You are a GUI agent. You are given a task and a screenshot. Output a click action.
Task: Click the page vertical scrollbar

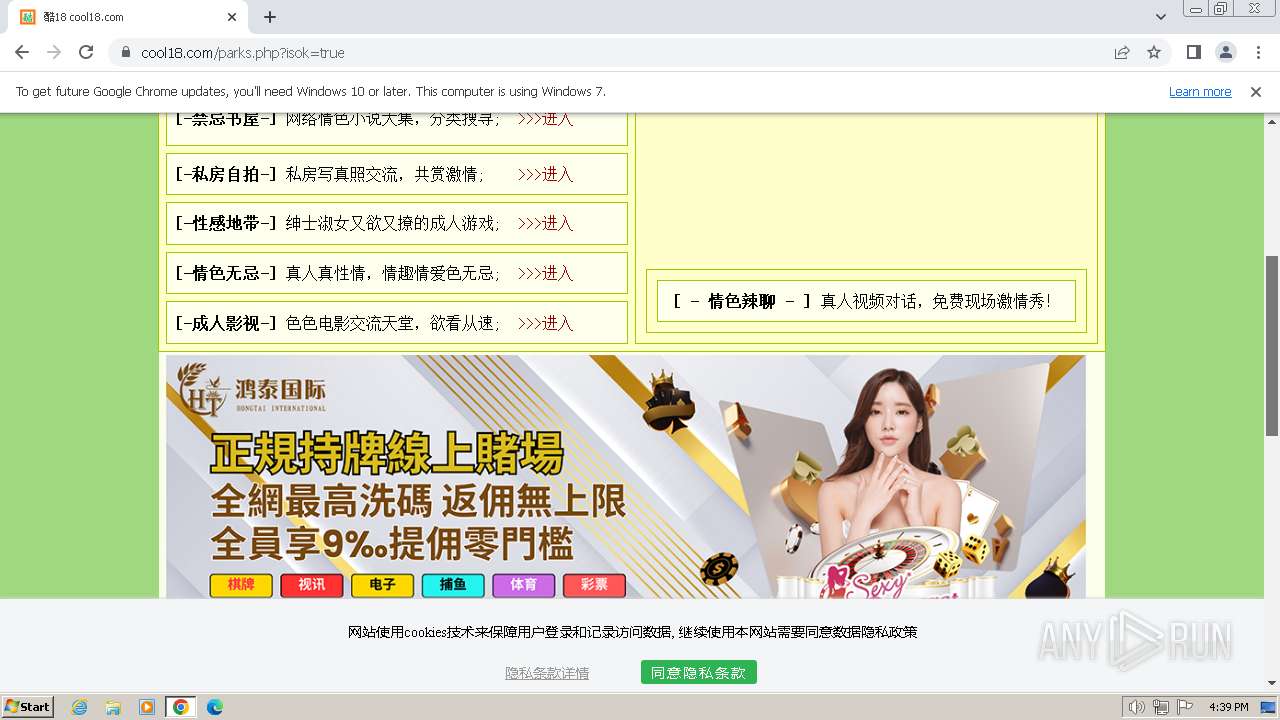[x=1272, y=345]
